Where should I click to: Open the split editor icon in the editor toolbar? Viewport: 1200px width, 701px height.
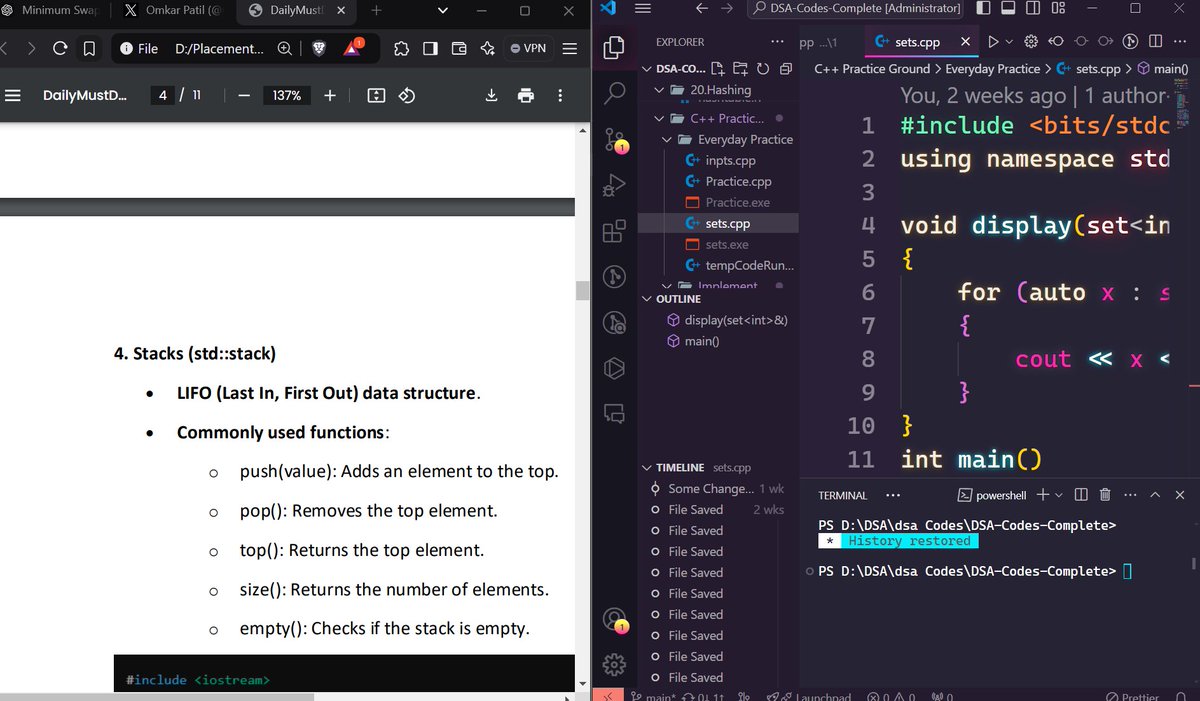(1155, 42)
